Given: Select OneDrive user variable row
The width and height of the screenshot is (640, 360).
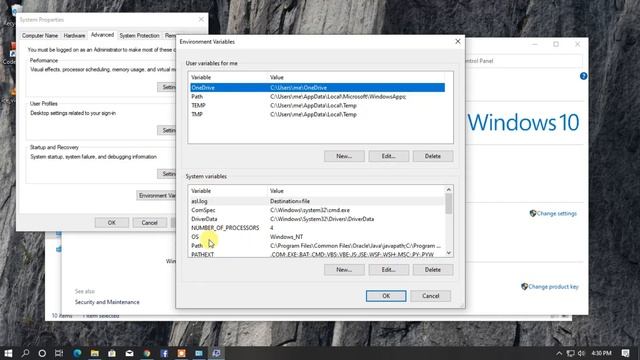Looking at the screenshot, I should click(x=318, y=87).
